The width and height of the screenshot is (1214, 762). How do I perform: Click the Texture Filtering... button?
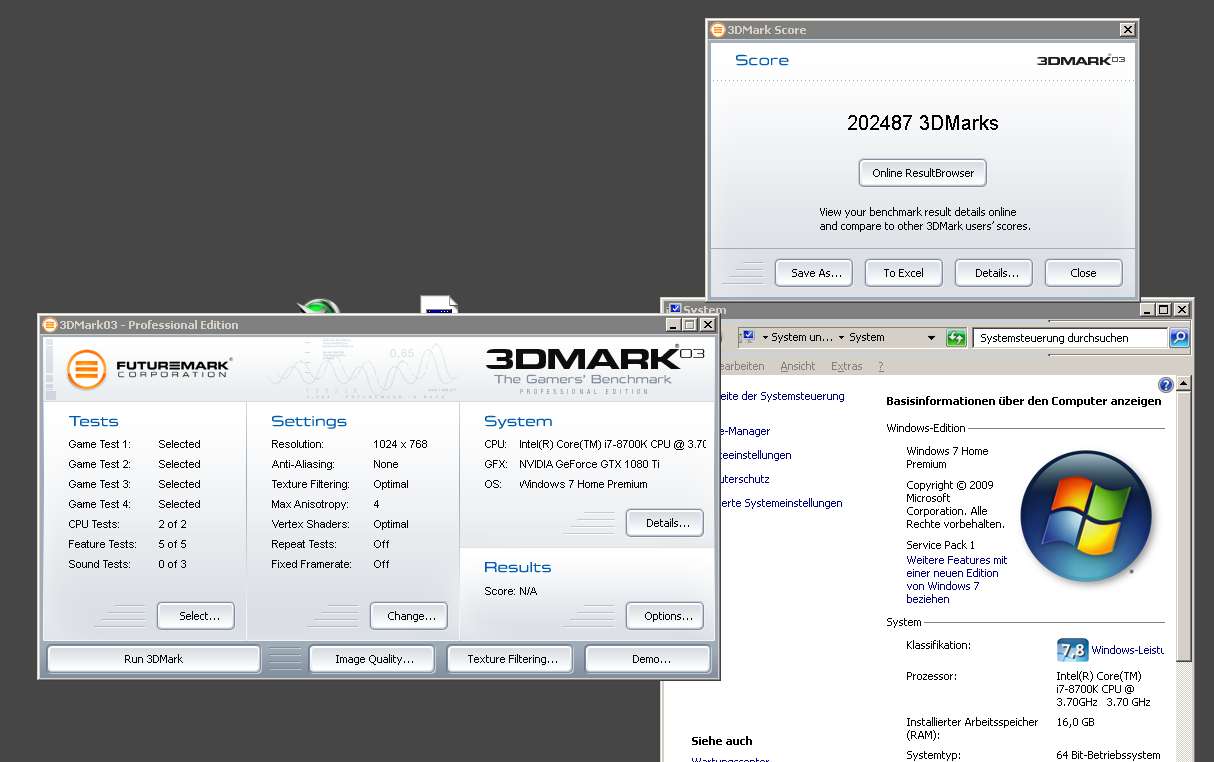pyautogui.click(x=511, y=659)
